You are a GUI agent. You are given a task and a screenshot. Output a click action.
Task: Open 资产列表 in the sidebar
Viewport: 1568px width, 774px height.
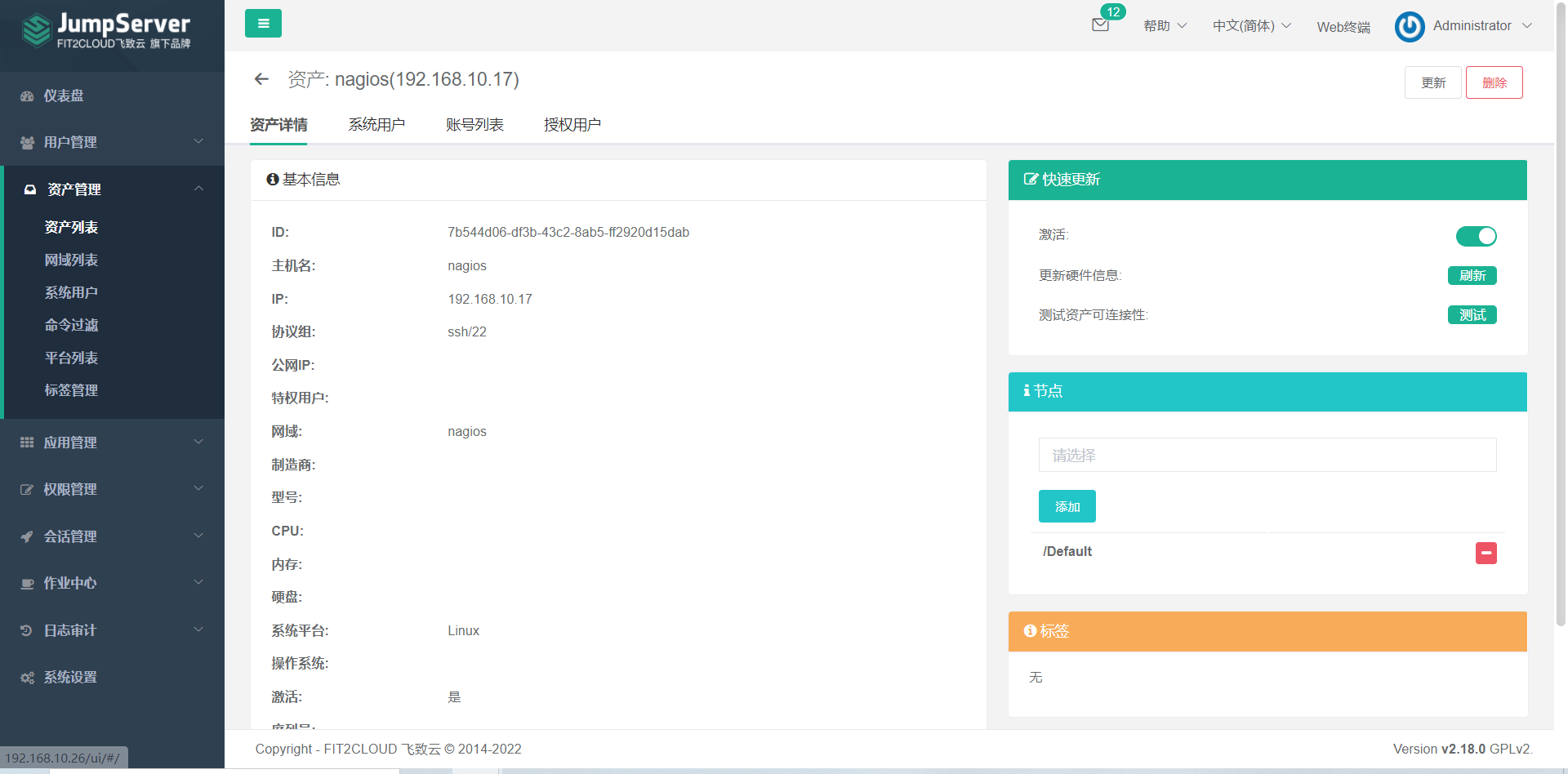(71, 227)
